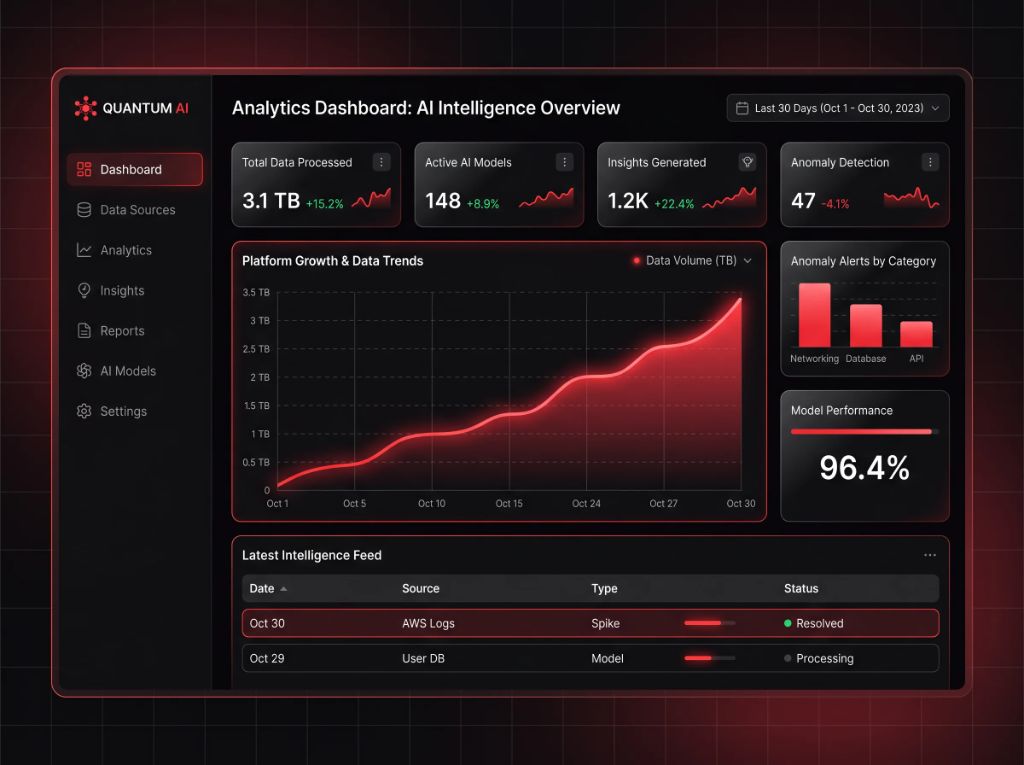Screen dimensions: 1024x765
Task: Click the Status column header
Action: [801, 589]
